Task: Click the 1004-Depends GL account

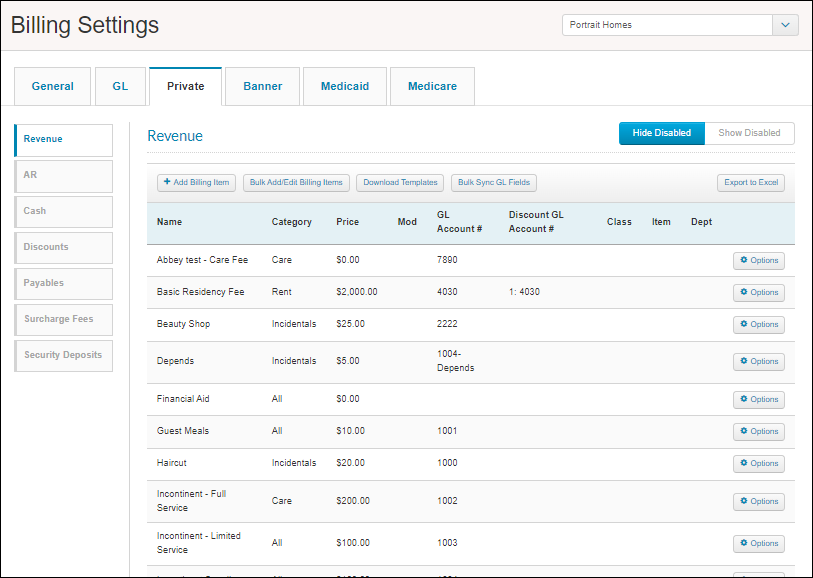Action: tap(456, 361)
